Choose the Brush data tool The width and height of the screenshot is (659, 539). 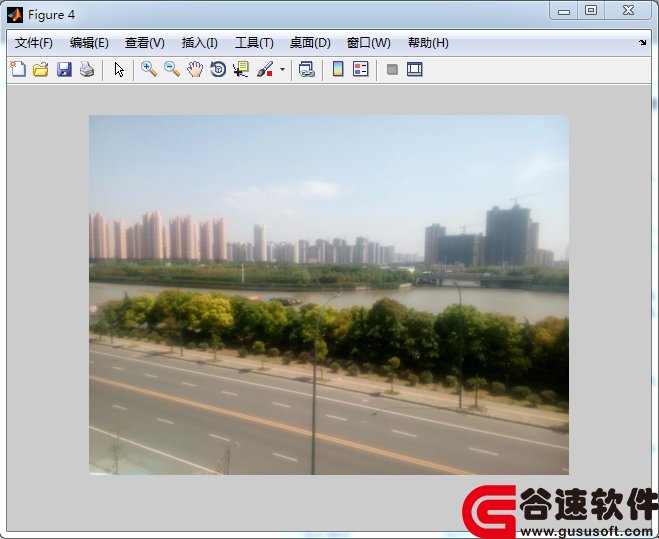click(265, 69)
